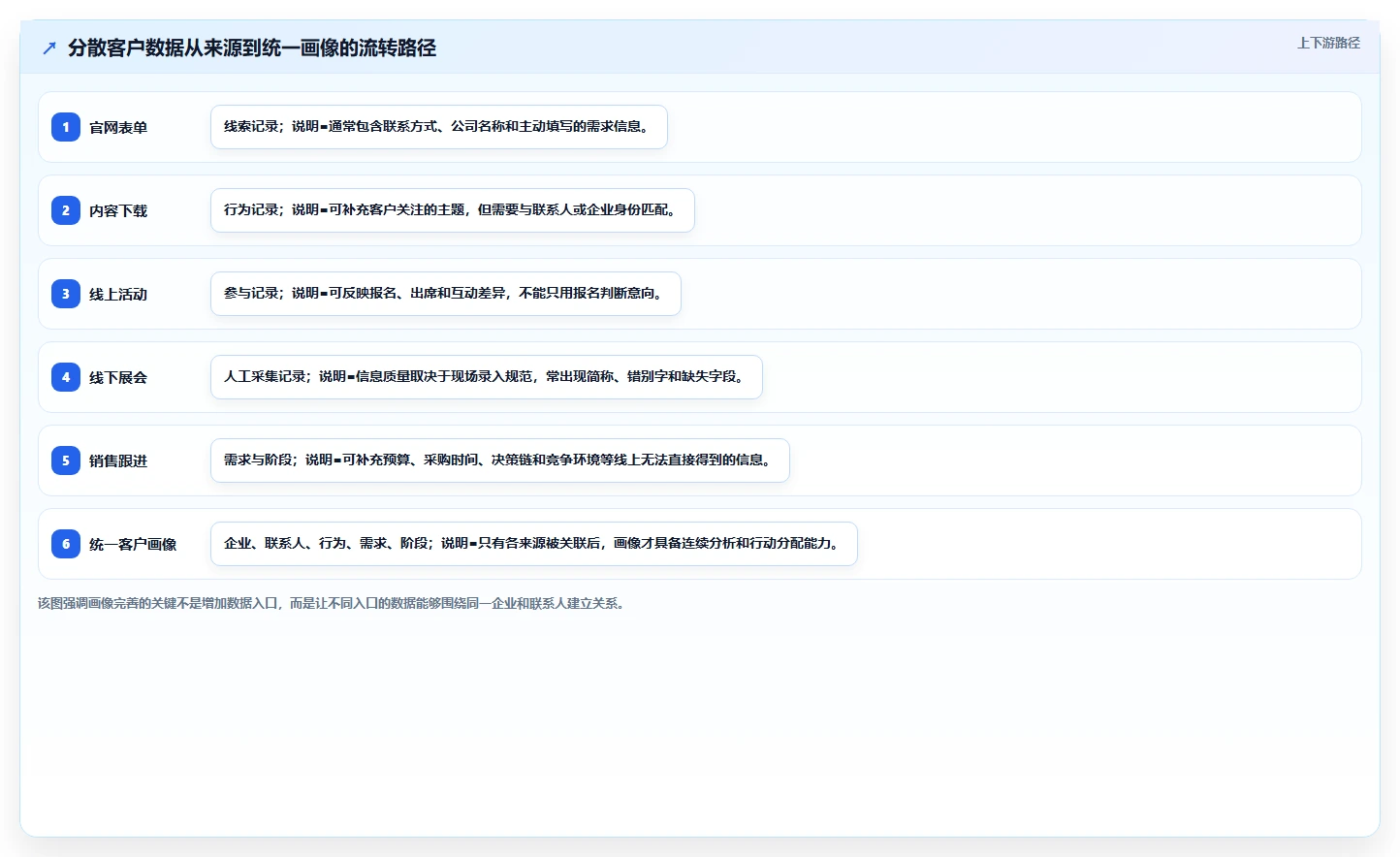Select the 销售跟进 step label
Viewport: 1400px width, 857px height.
(118, 460)
